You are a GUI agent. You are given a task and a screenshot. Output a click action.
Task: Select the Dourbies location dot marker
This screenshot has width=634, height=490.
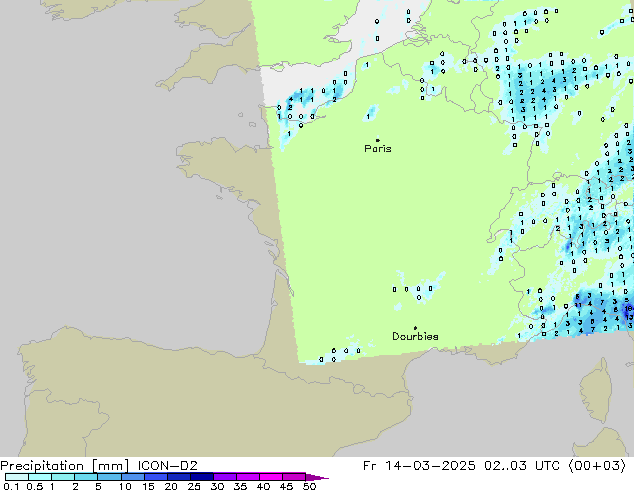click(415, 328)
